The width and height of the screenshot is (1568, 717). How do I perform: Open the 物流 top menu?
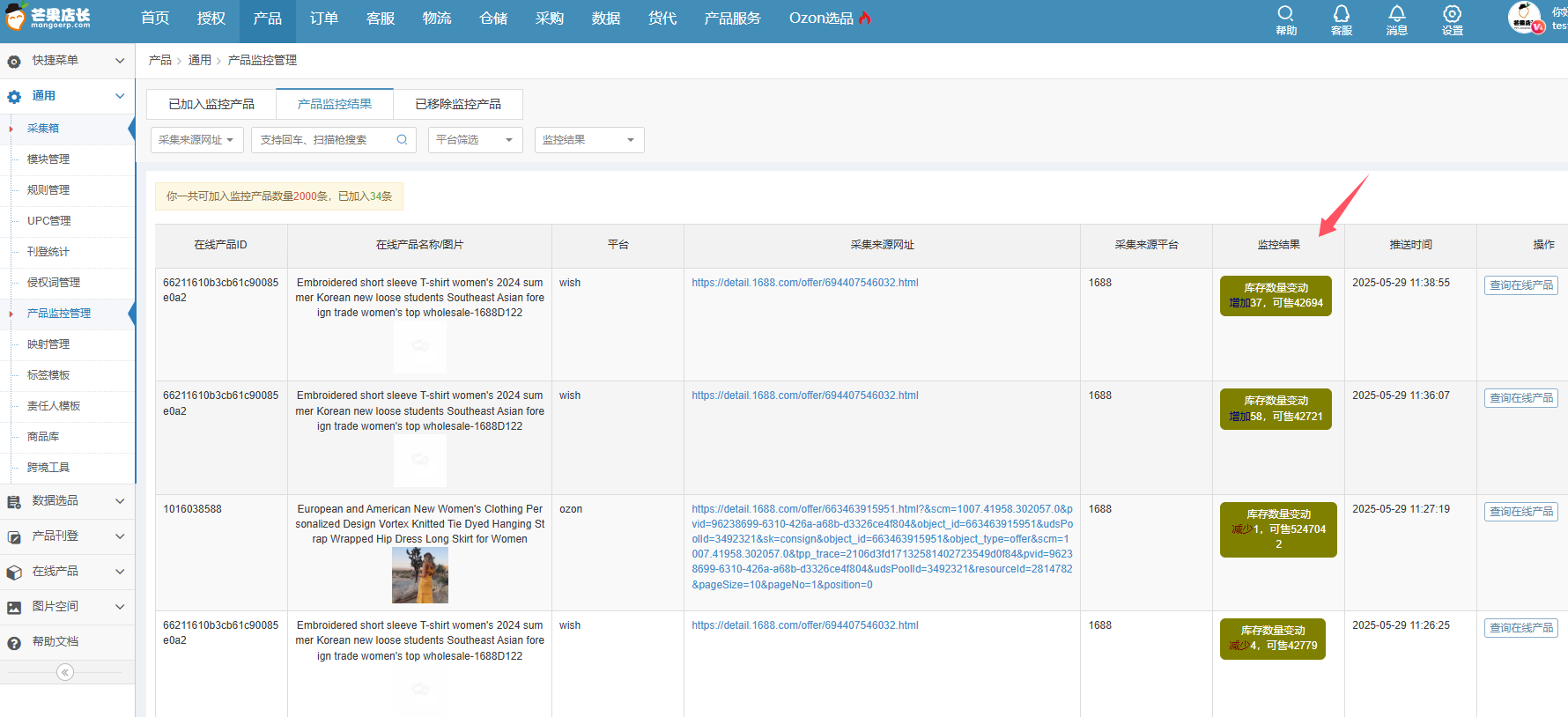(437, 18)
